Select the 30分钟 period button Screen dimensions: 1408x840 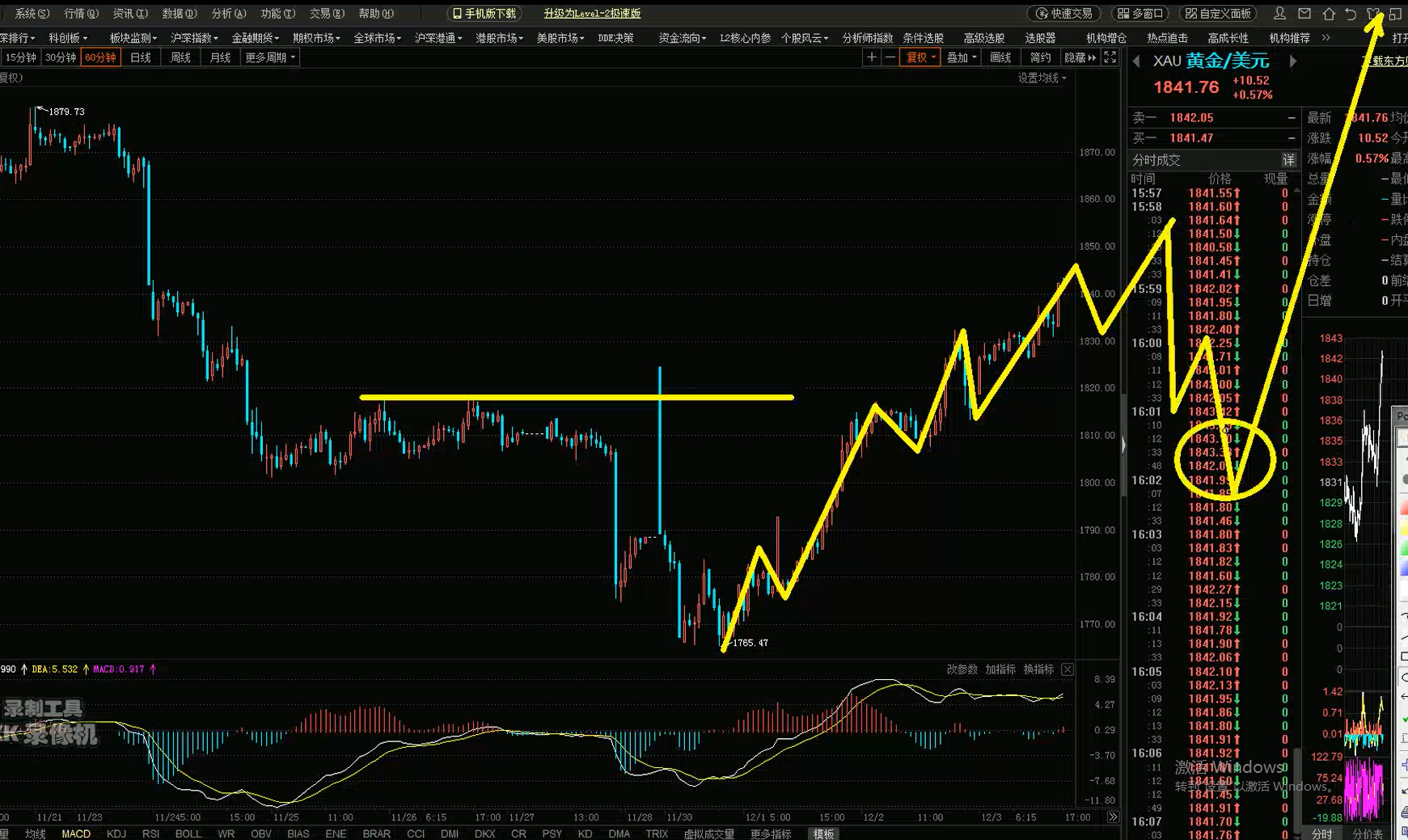[x=61, y=57]
